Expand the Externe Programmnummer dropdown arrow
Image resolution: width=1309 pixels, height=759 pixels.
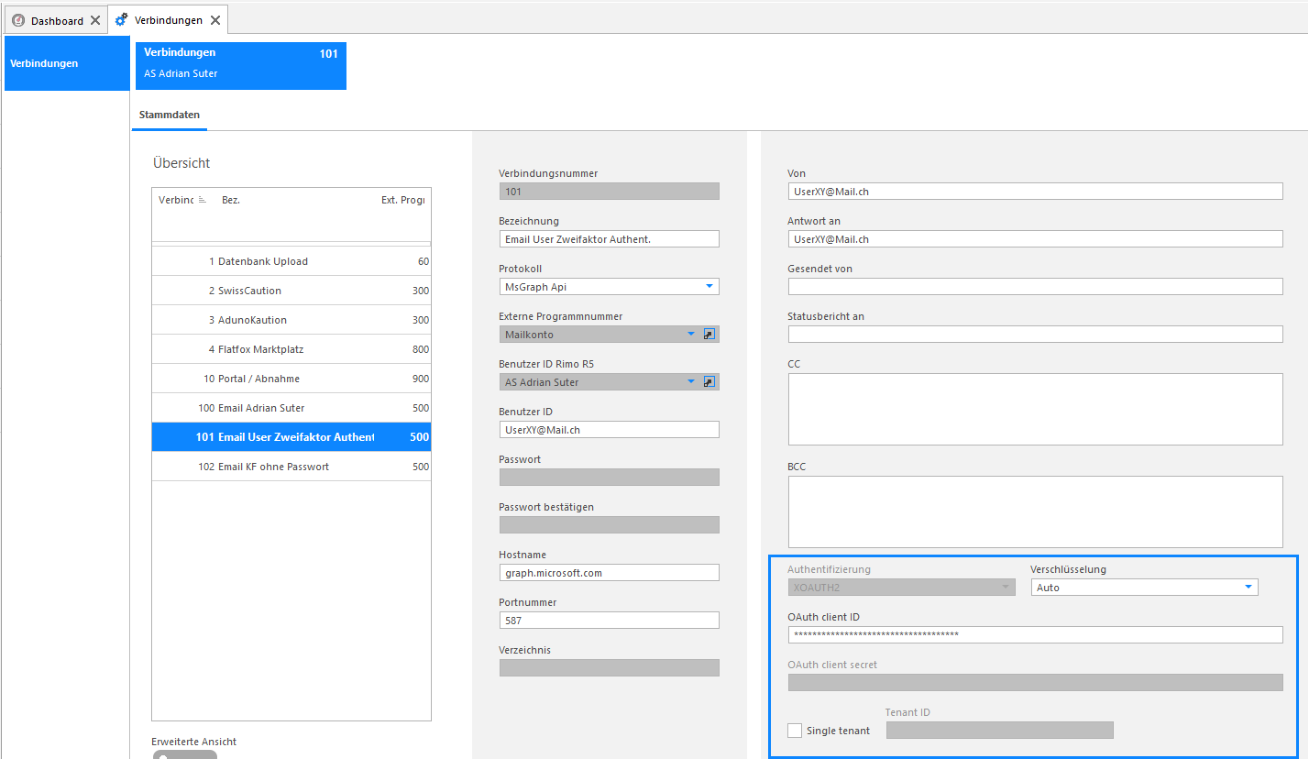(x=691, y=334)
